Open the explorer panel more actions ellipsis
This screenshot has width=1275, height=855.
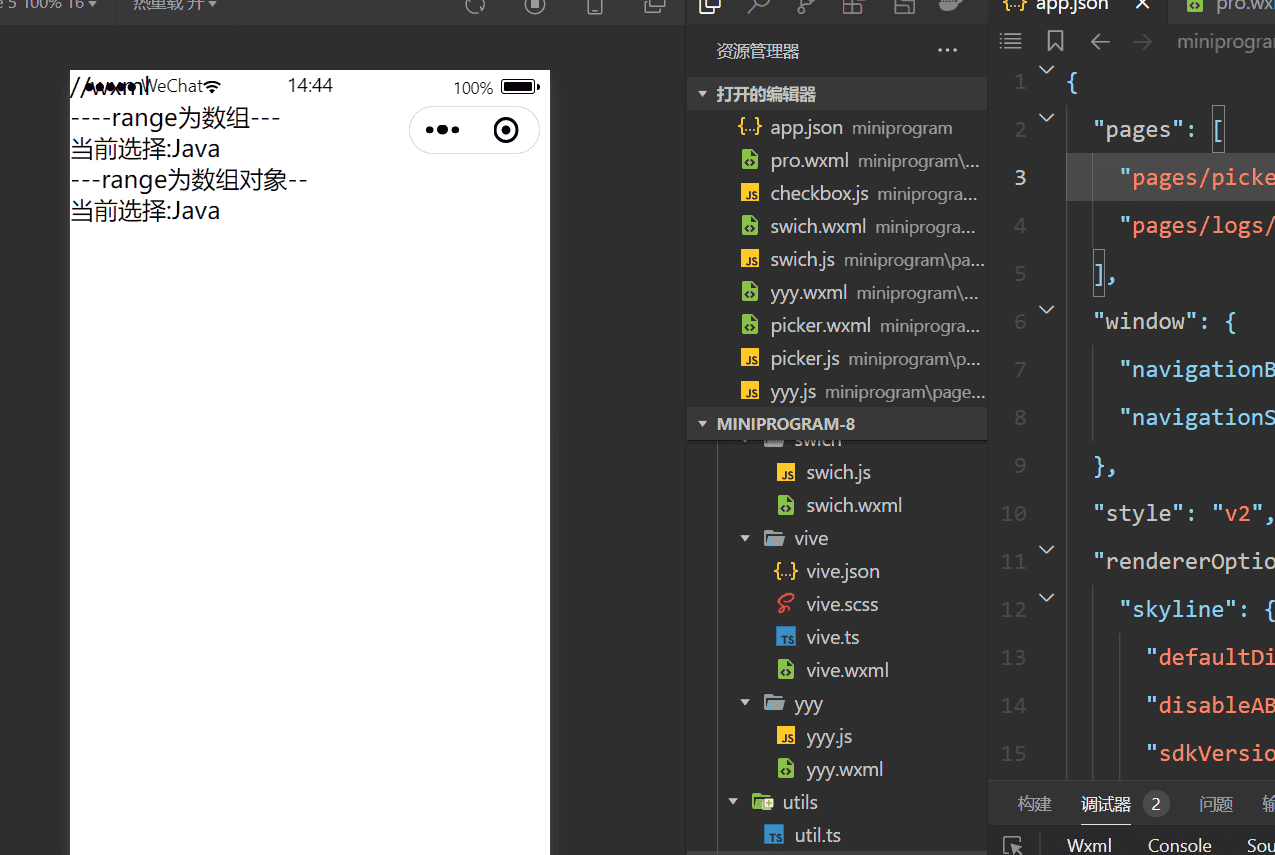pos(947,51)
